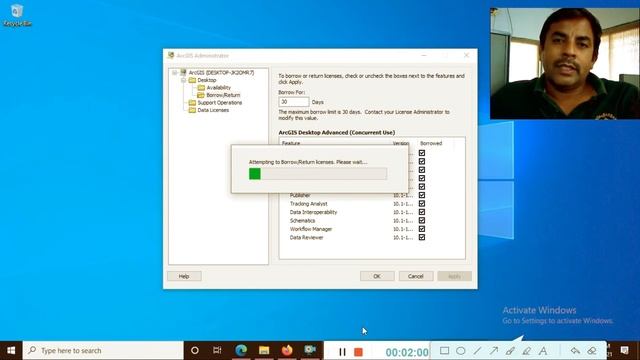
Task: Click the Cortana circle icon
Action: (x=195, y=351)
